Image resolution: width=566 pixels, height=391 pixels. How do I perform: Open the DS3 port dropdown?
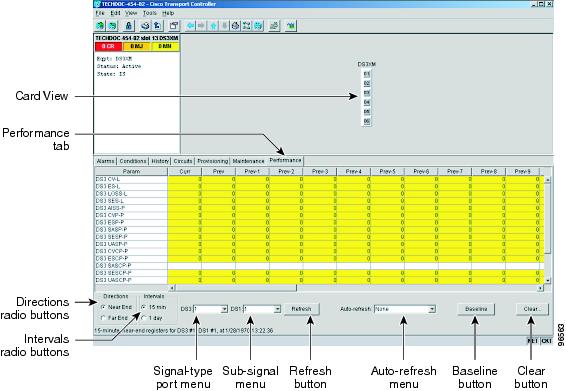click(224, 309)
